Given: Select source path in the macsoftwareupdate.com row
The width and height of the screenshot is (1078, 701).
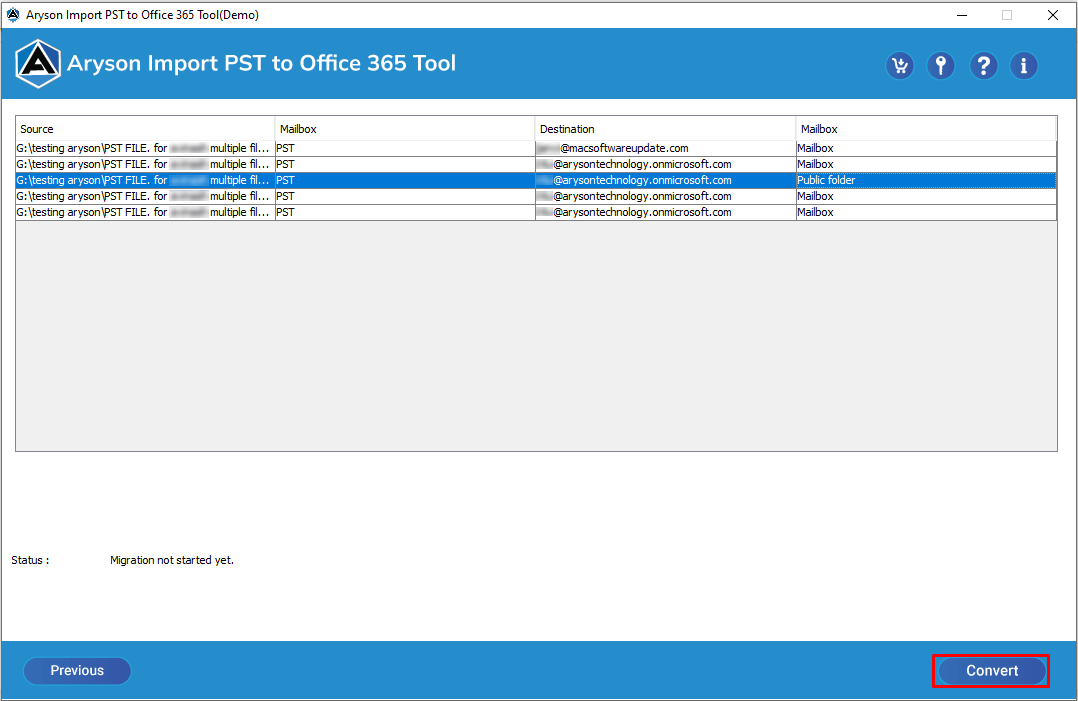Looking at the screenshot, I should (145, 148).
